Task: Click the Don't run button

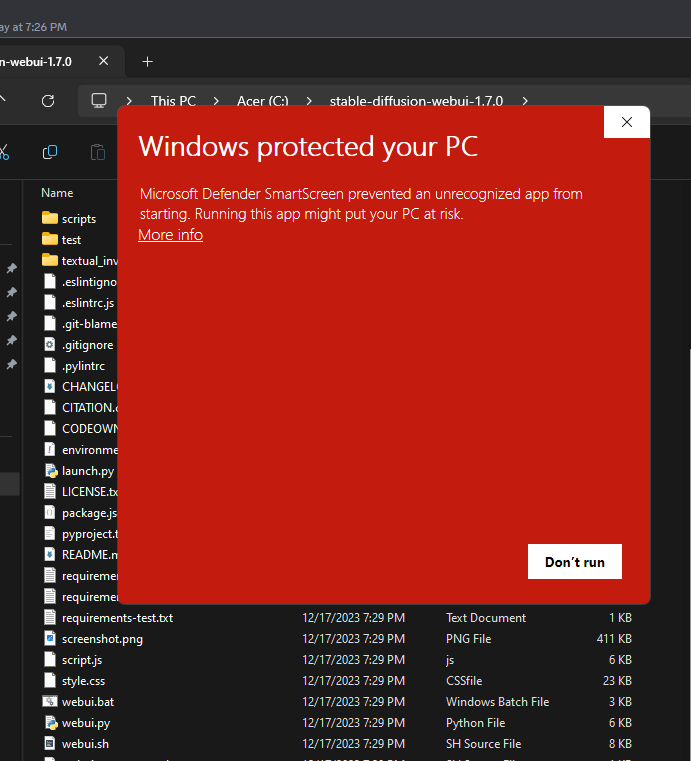Action: 575,562
